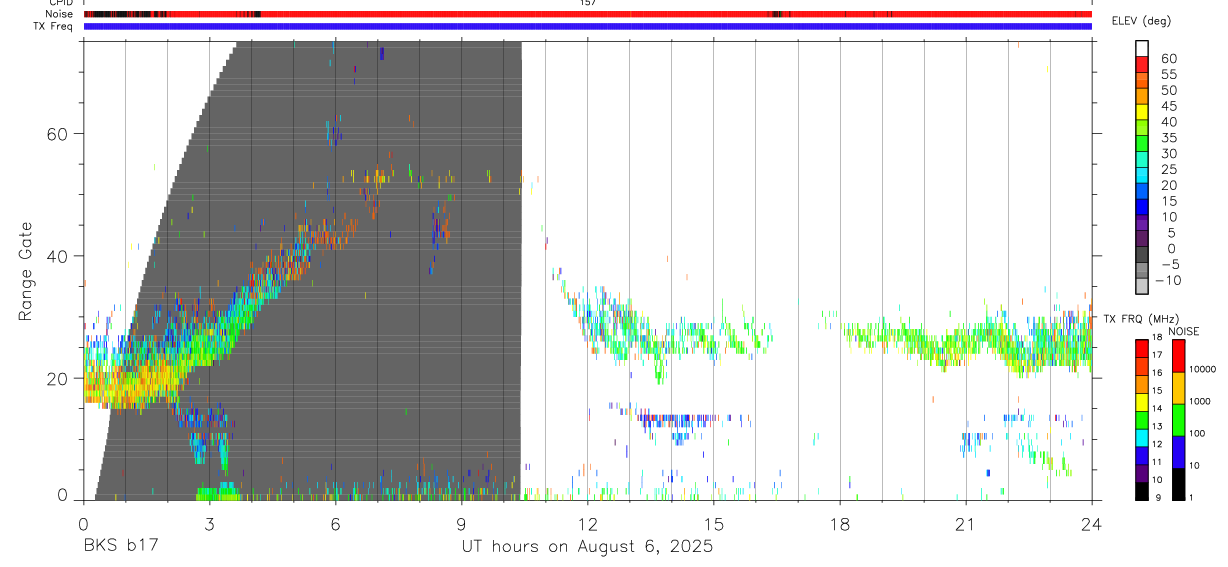Click the "10000" label on the NOISE scale
Screen dimensions: 1228x567
point(1203,369)
